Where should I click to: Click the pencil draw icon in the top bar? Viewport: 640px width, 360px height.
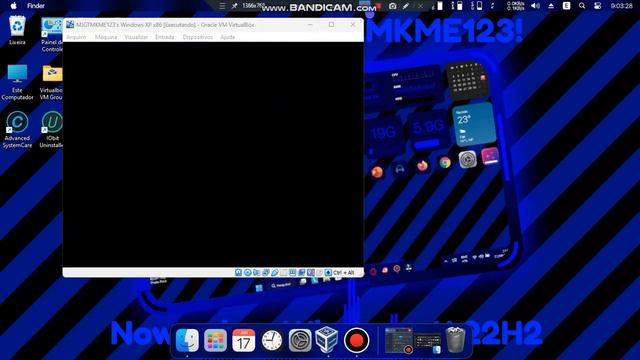pyautogui.click(x=406, y=6)
